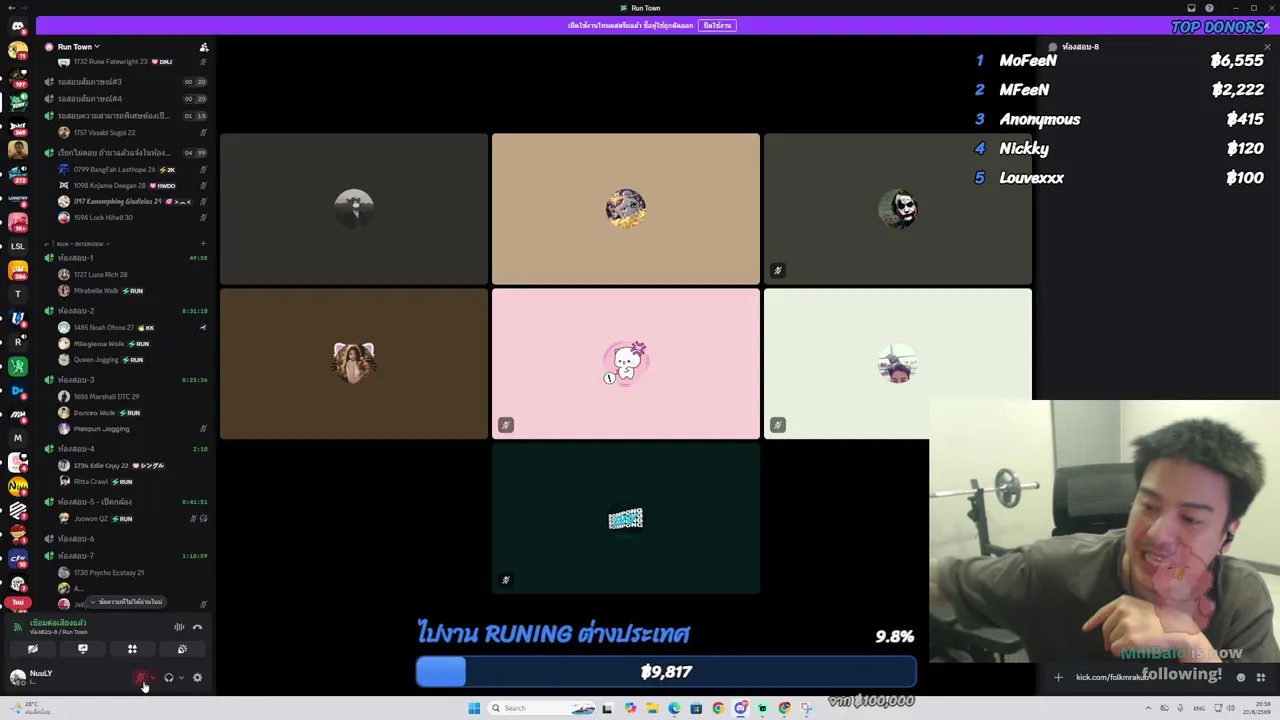Turn on camera in voice panel
The height and width of the screenshot is (720, 1280).
tap(33, 649)
